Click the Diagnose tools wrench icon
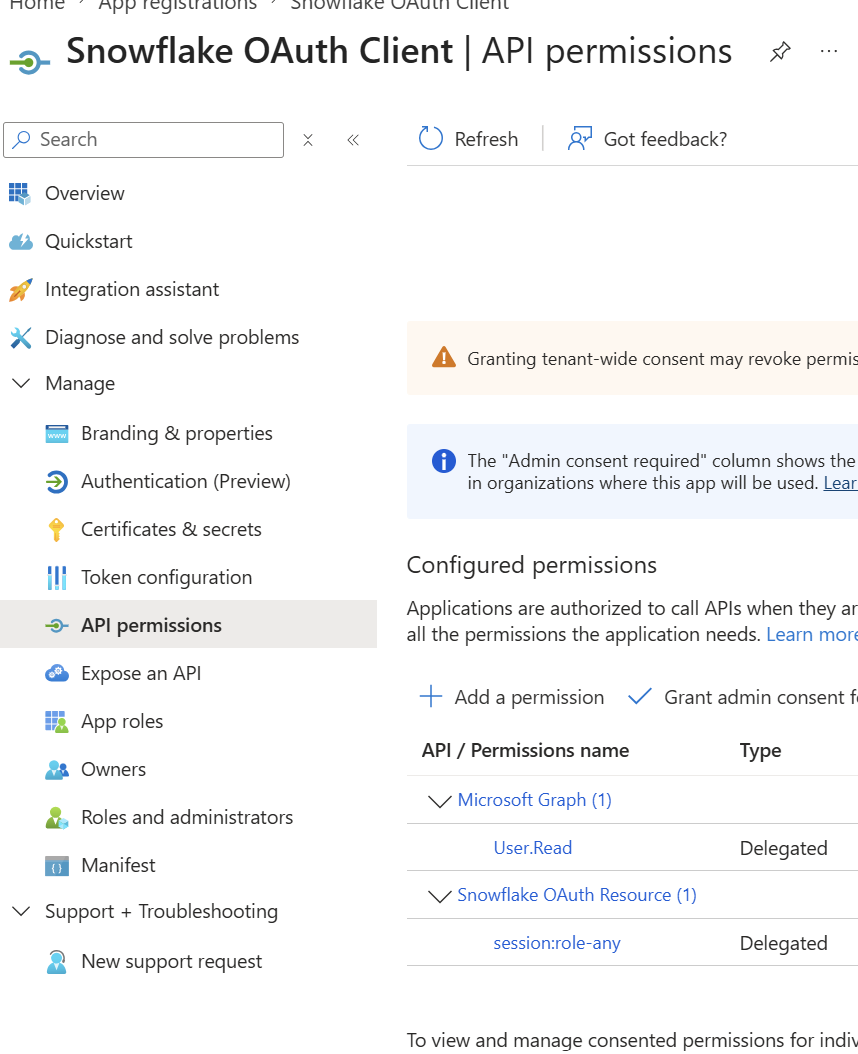This screenshot has height=1054, width=858. coord(21,337)
